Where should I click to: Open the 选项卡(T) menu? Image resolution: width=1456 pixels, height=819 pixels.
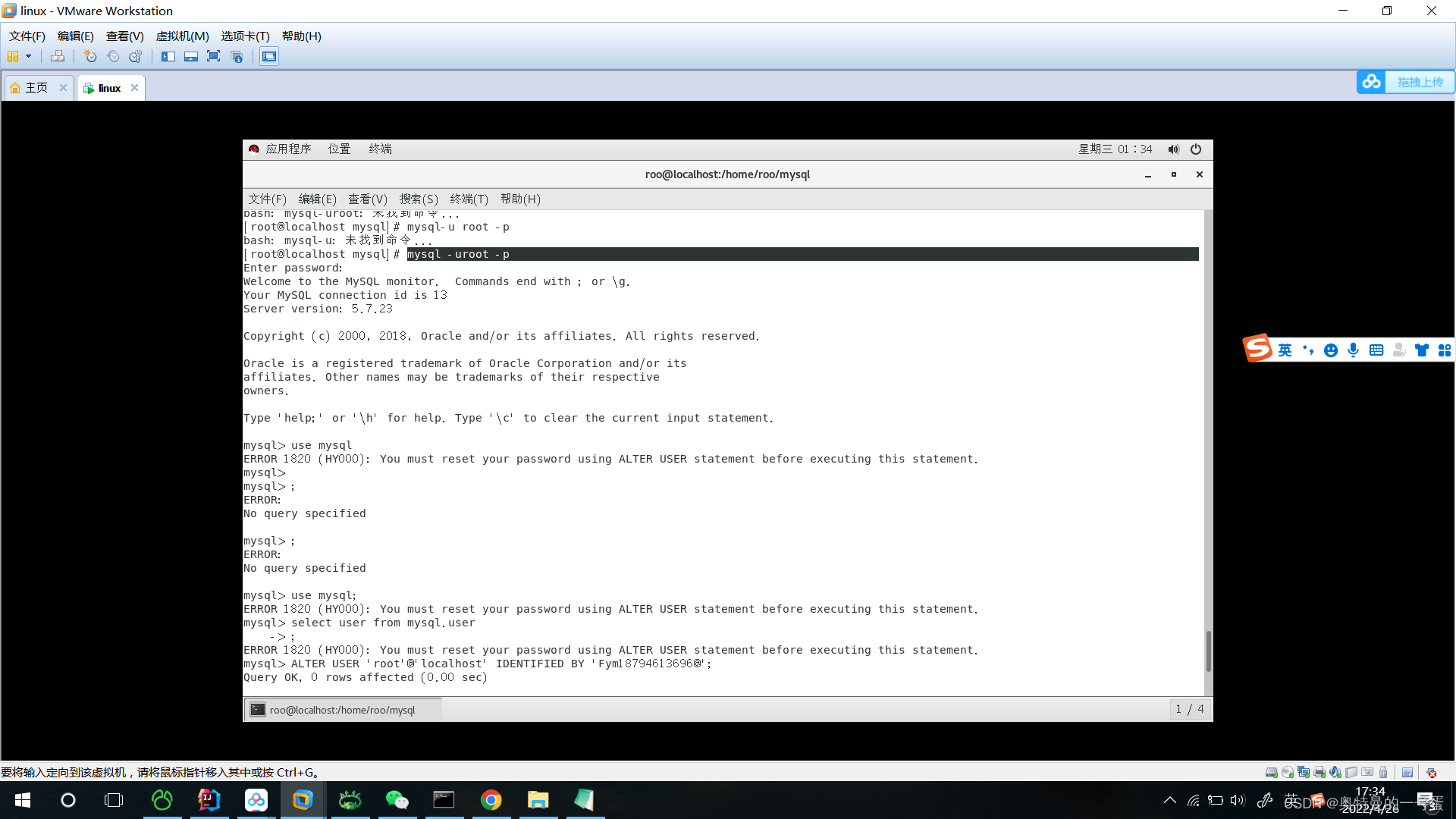[x=245, y=36]
